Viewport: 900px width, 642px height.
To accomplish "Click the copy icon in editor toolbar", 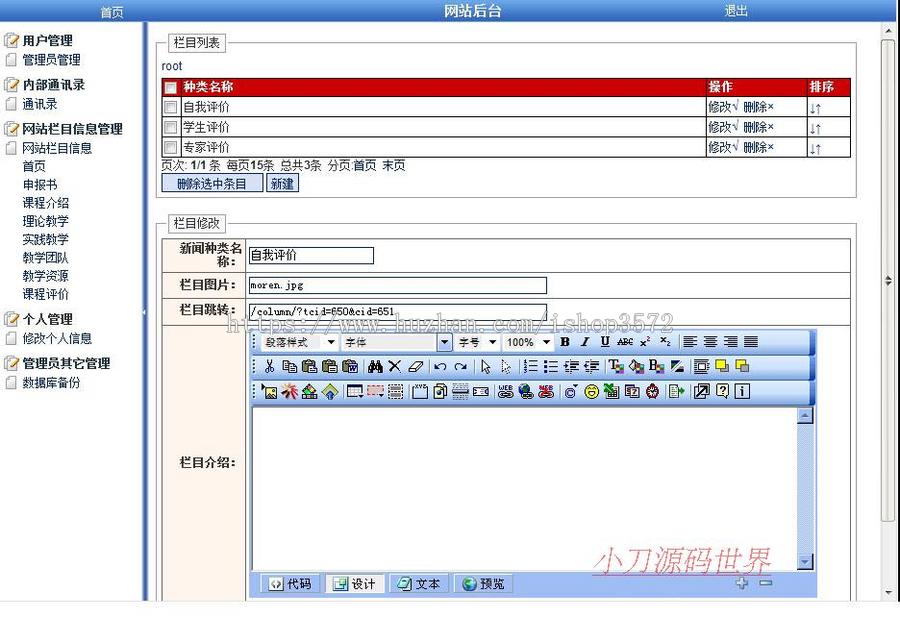I will (x=290, y=367).
